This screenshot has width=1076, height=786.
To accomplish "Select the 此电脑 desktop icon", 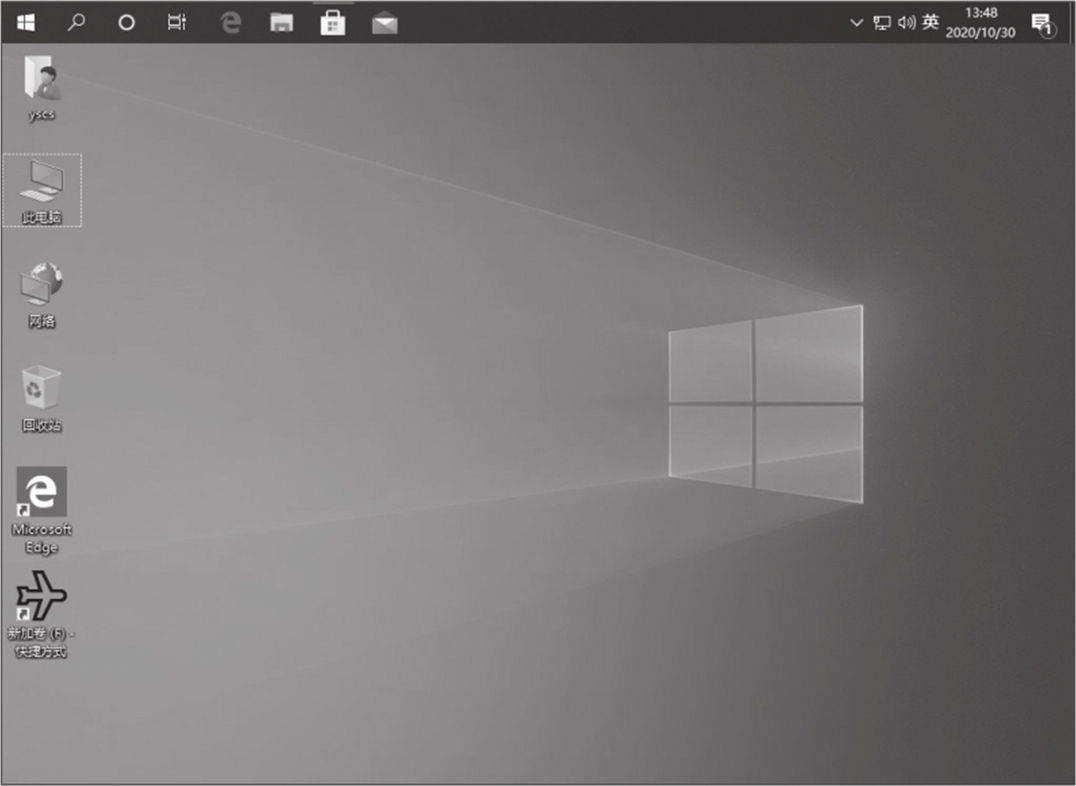I will click(x=42, y=191).
